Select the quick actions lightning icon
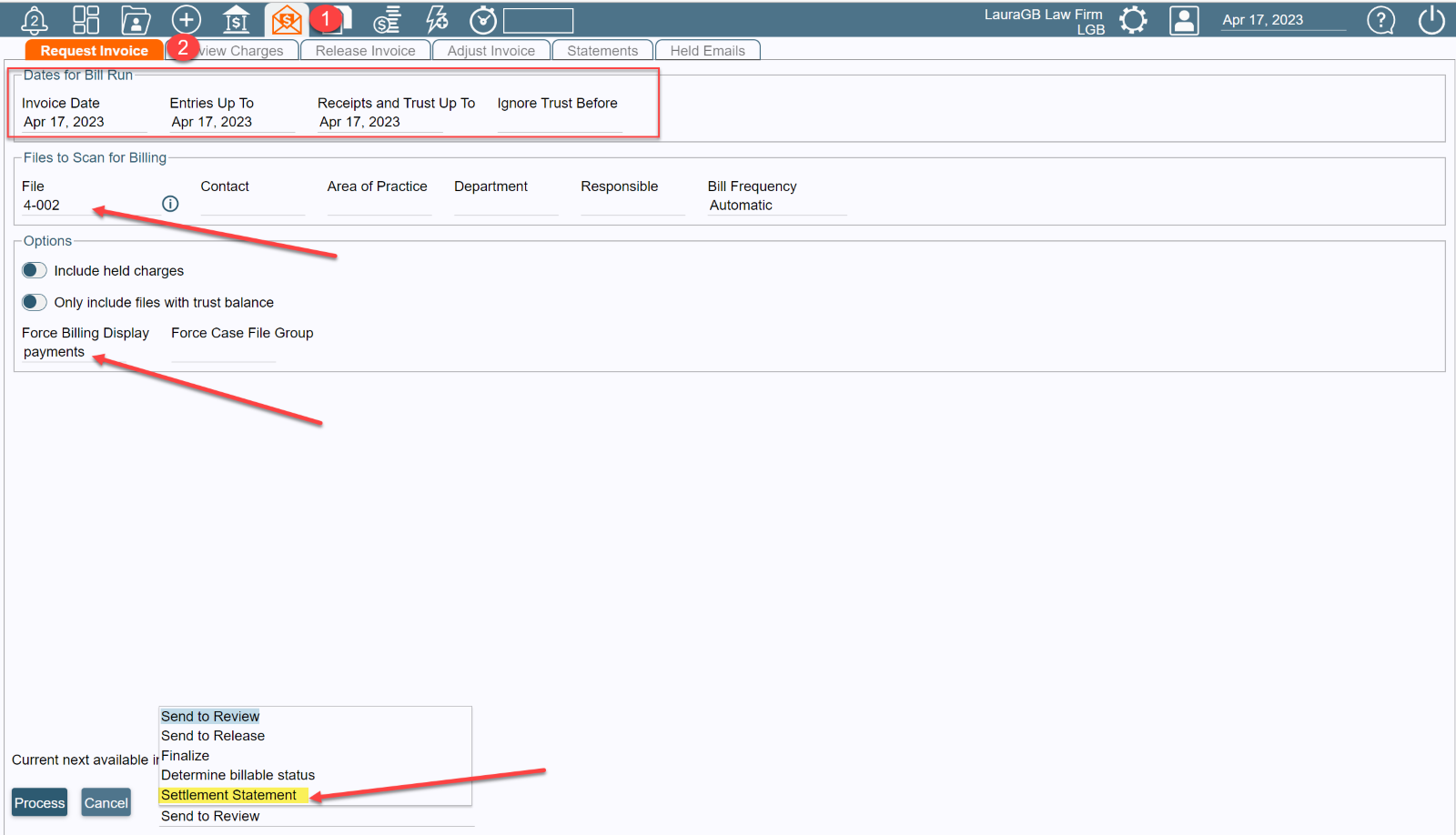 [437, 19]
